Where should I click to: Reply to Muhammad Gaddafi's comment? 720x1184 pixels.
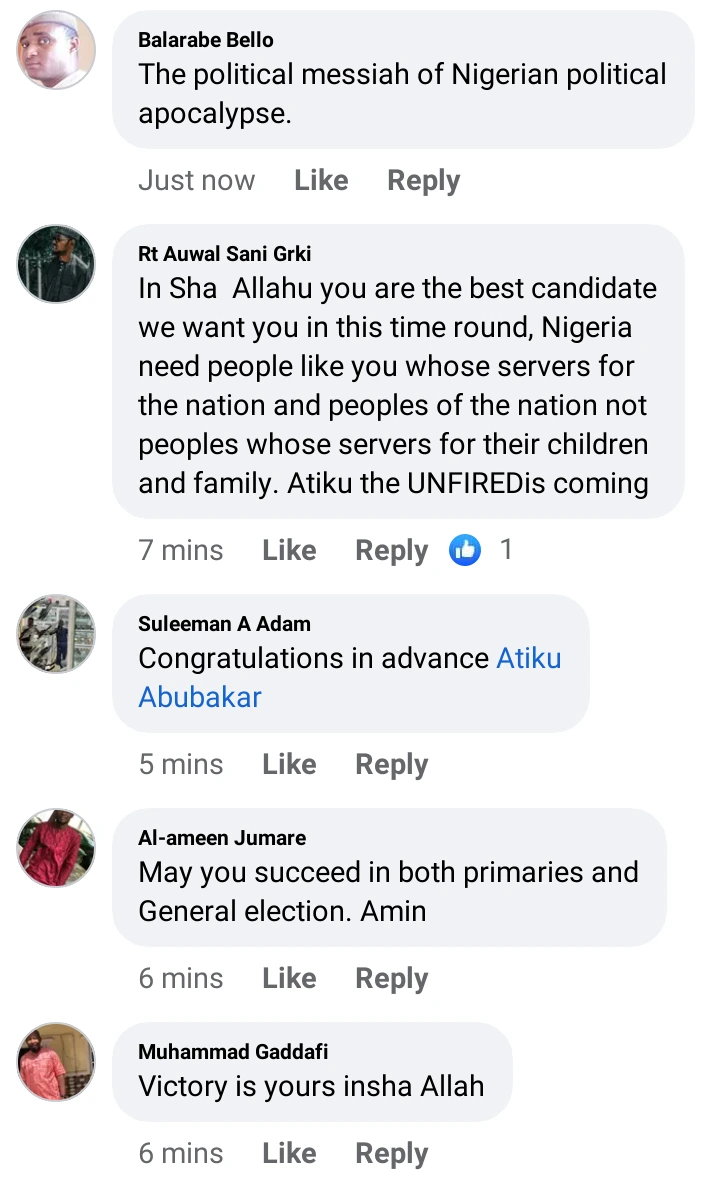pyautogui.click(x=391, y=1153)
